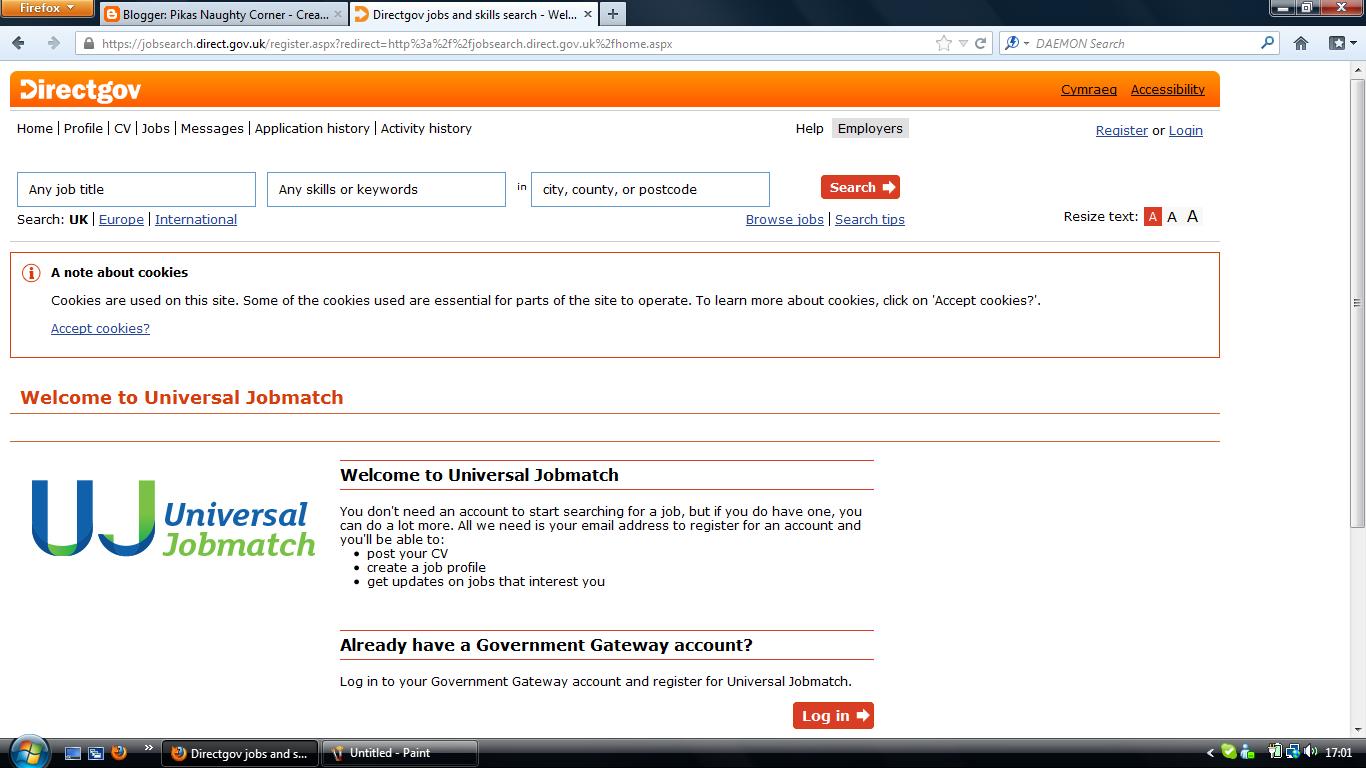Focus the Any skills or keywords field

click(x=386, y=189)
